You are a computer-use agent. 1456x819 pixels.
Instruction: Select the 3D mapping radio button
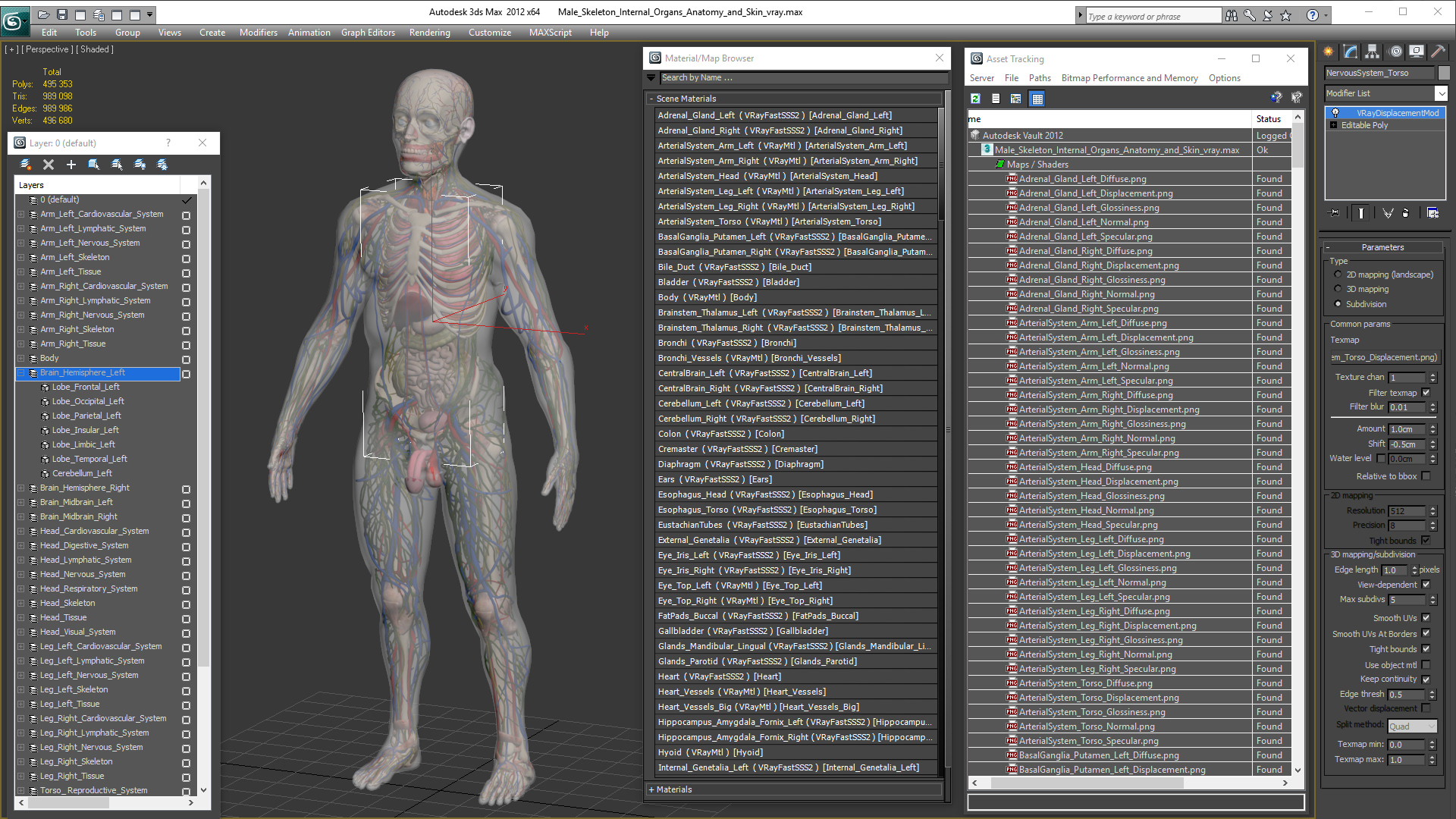[1338, 289]
